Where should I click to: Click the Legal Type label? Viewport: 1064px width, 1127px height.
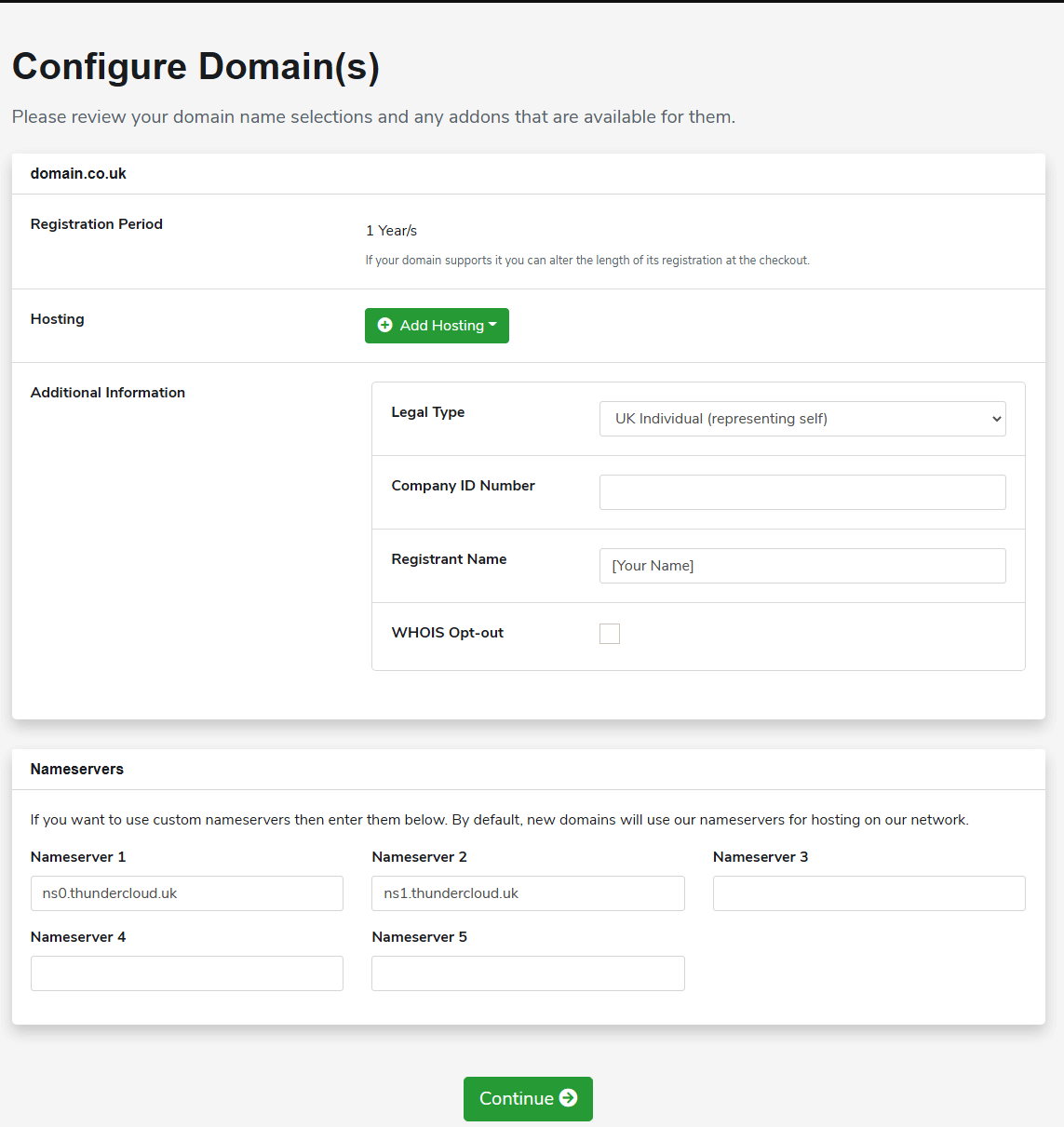[x=428, y=412]
